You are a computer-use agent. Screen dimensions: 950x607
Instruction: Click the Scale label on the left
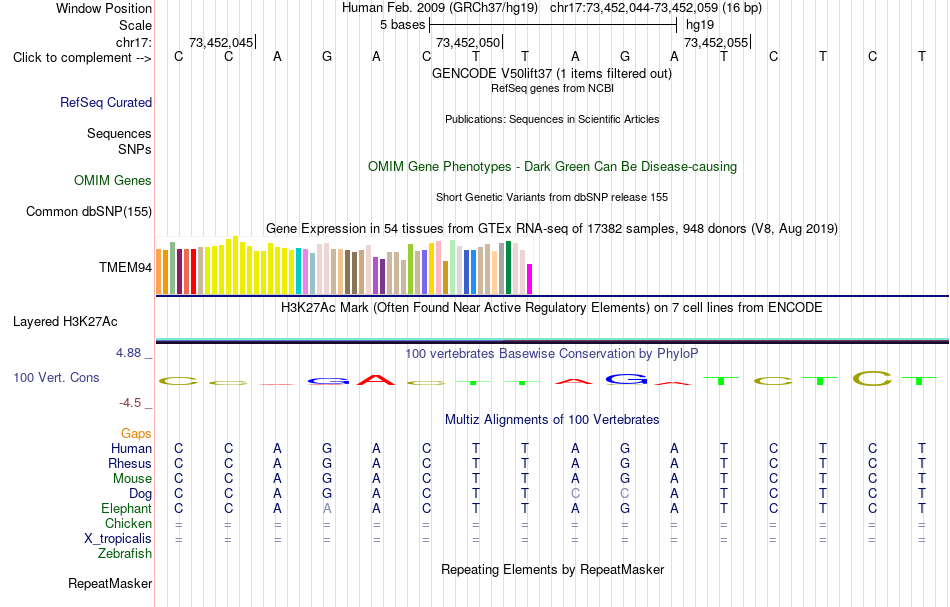(136, 25)
